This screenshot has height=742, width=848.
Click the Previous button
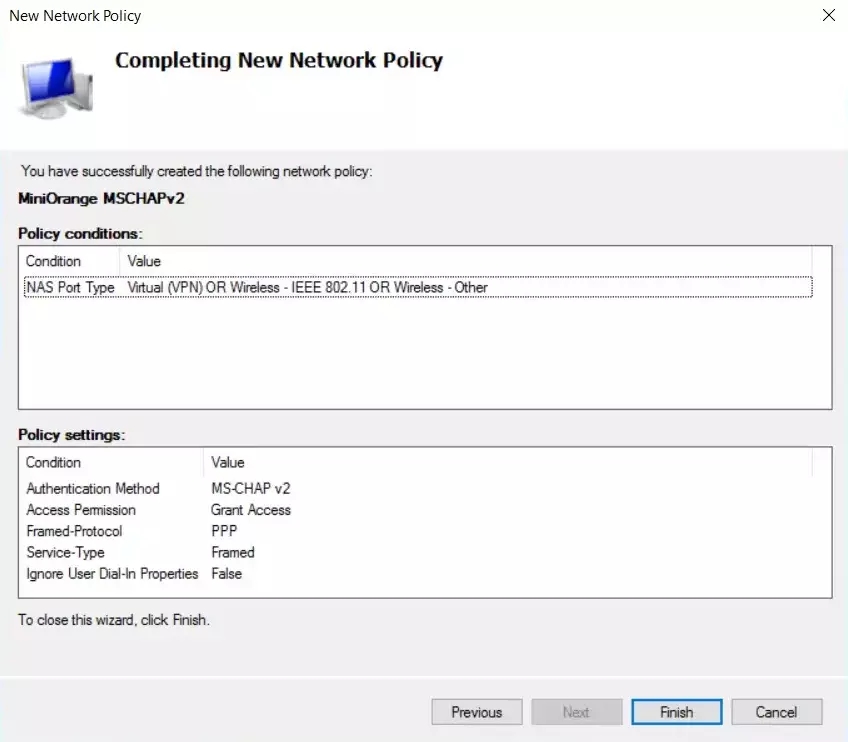477,712
